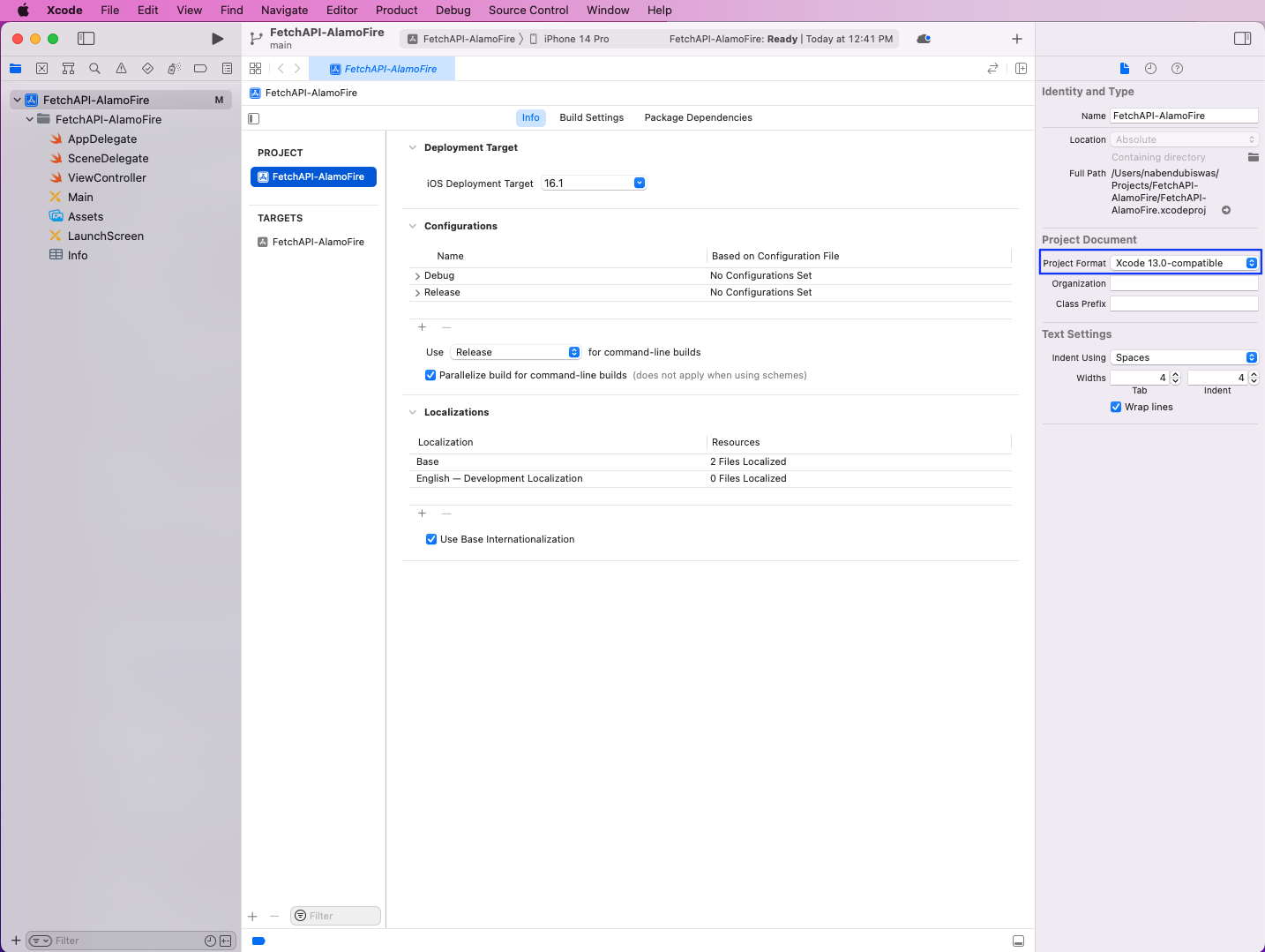The image size is (1265, 952).
Task: Open the Apple menu
Action: coord(23,11)
